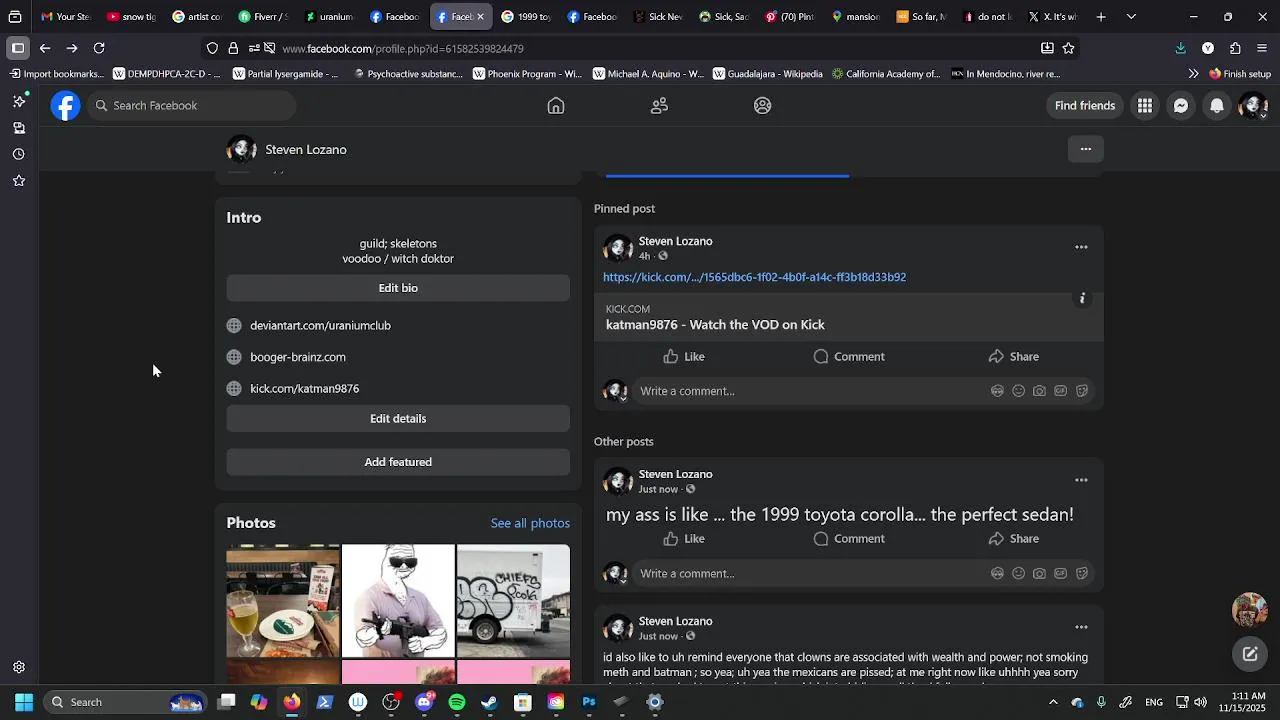Switch to the snow tig YouTube tab
1280x720 pixels.
click(131, 17)
